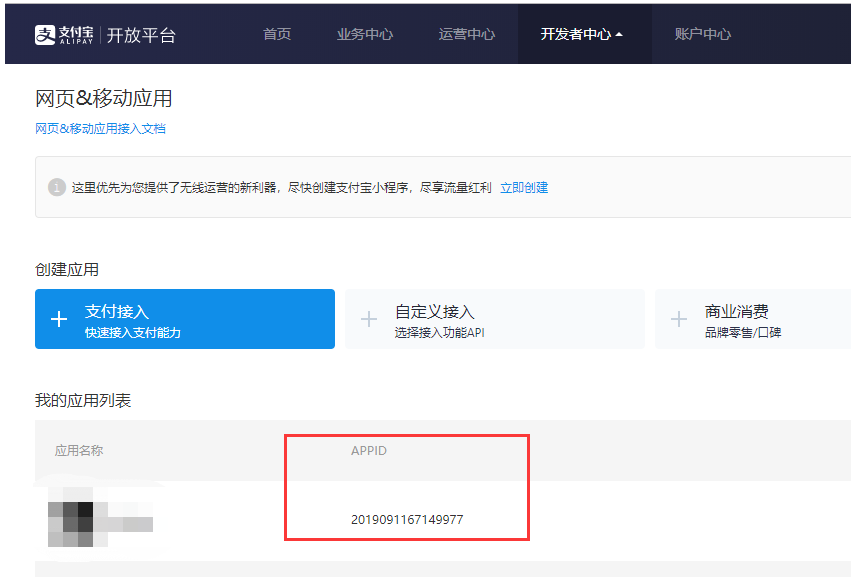The image size is (857, 583).
Task: Click the 创建应用 heading
Action: tap(67, 269)
